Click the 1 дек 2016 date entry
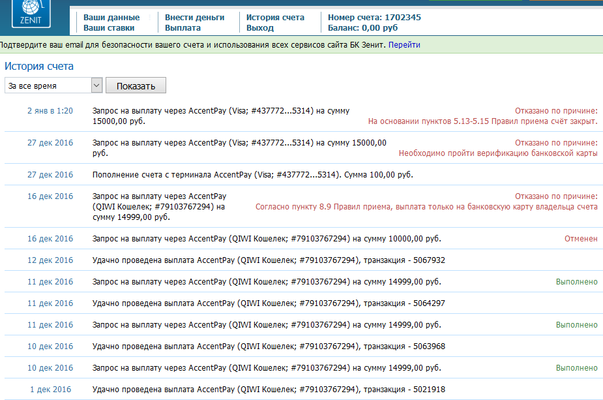Viewport: 603px width, 400px height. coord(52,389)
